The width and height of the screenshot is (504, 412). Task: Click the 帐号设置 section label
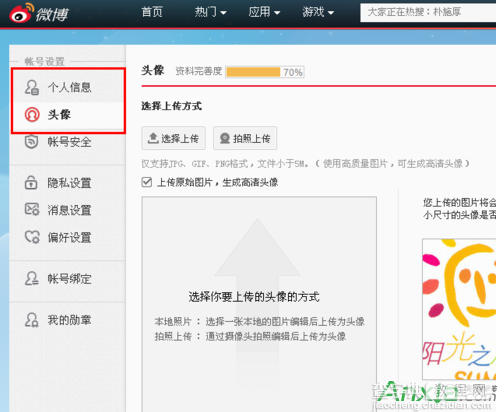pos(45,61)
